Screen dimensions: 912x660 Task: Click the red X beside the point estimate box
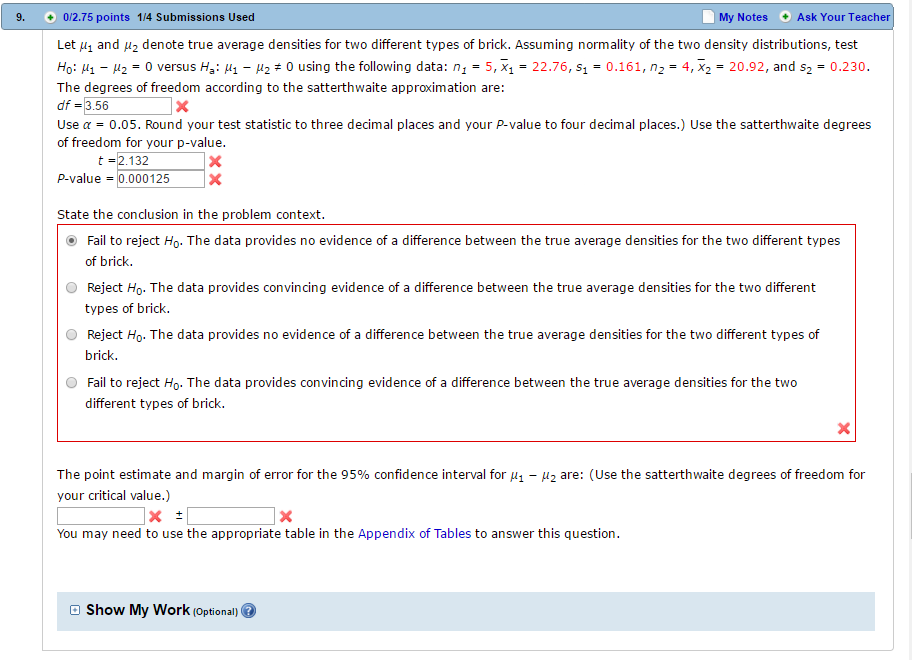pyautogui.click(x=156, y=516)
